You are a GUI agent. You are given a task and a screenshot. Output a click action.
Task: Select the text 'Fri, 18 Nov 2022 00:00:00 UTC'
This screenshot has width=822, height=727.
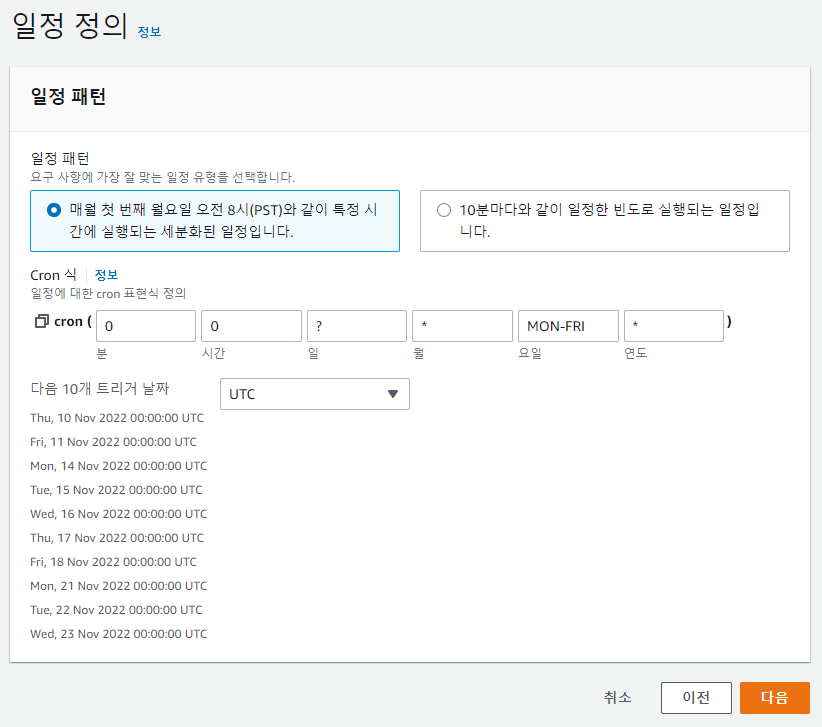pos(113,562)
